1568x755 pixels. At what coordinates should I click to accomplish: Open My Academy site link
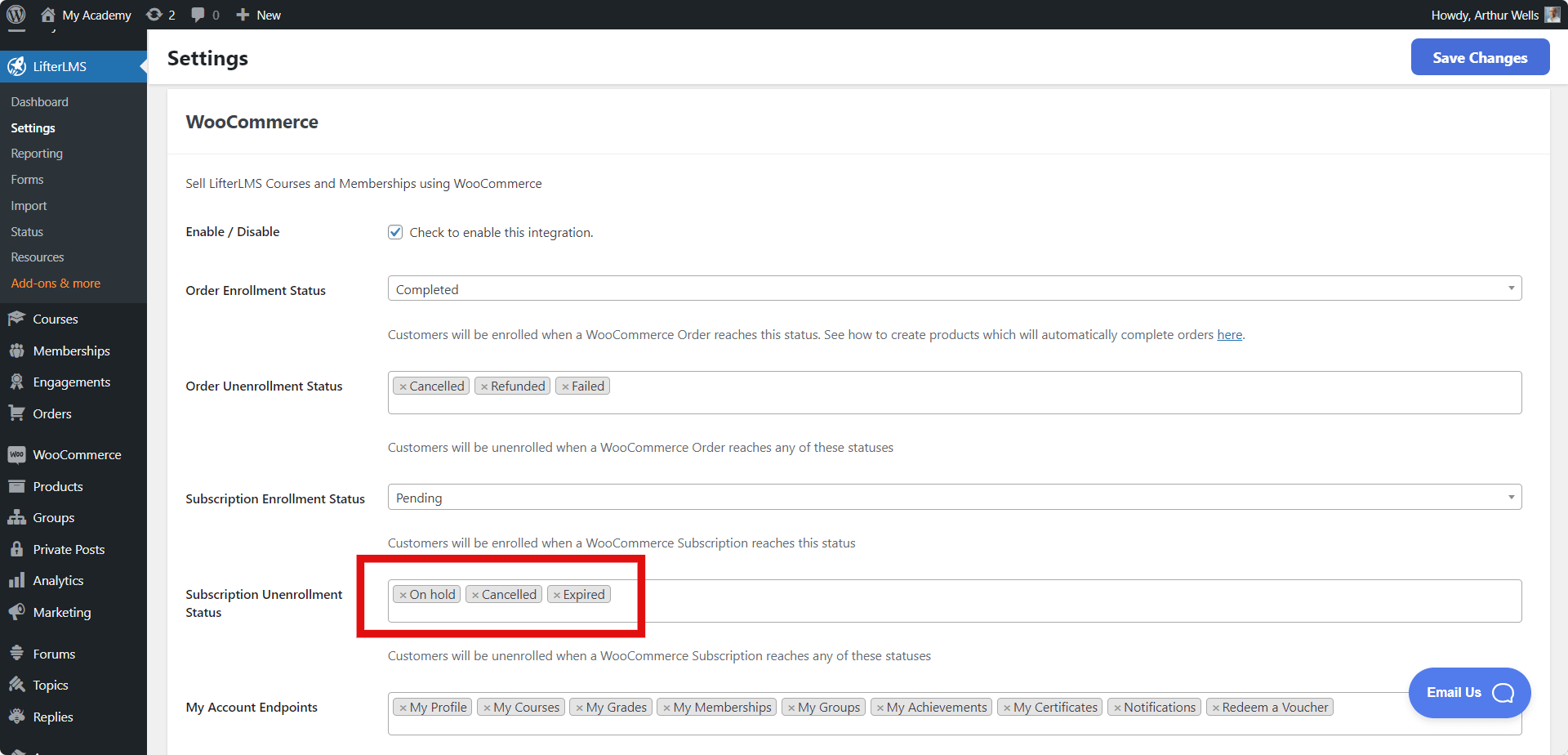86,15
